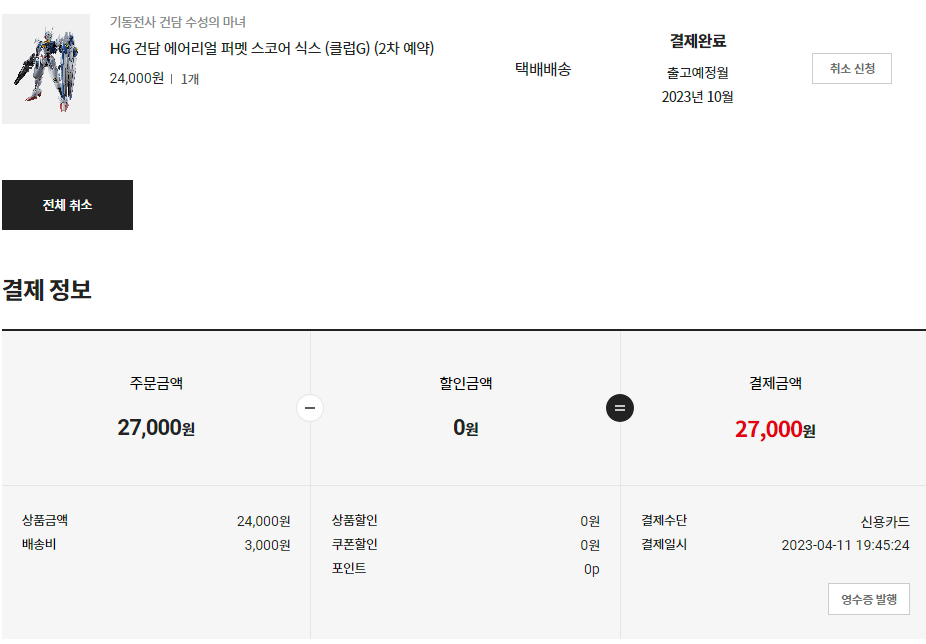Click the Gundam Aerial product thumbnail
The width and height of the screenshot is (926, 644).
click(x=46, y=69)
